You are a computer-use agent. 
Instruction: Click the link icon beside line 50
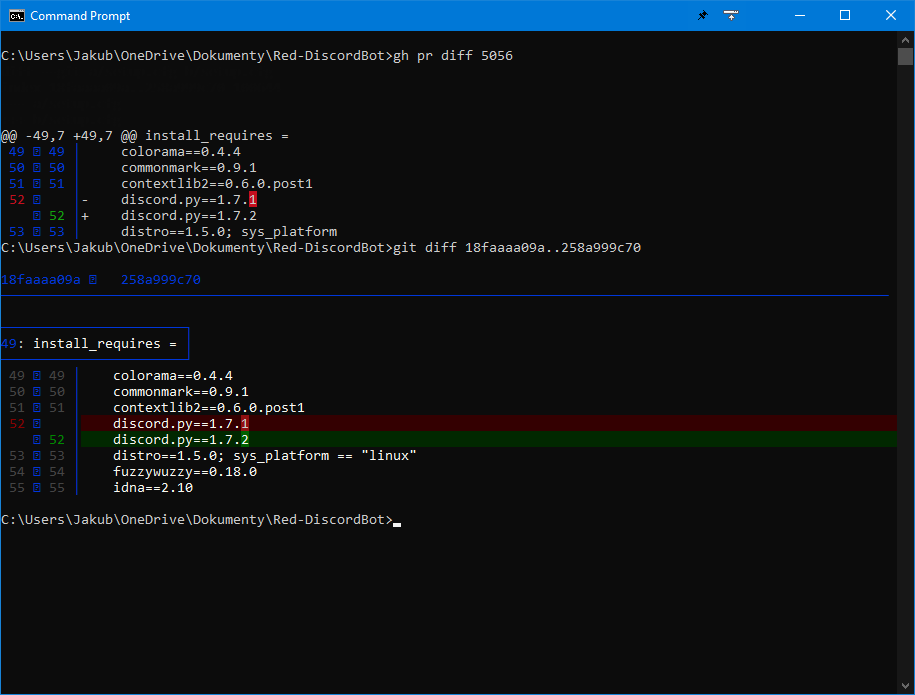point(35,391)
